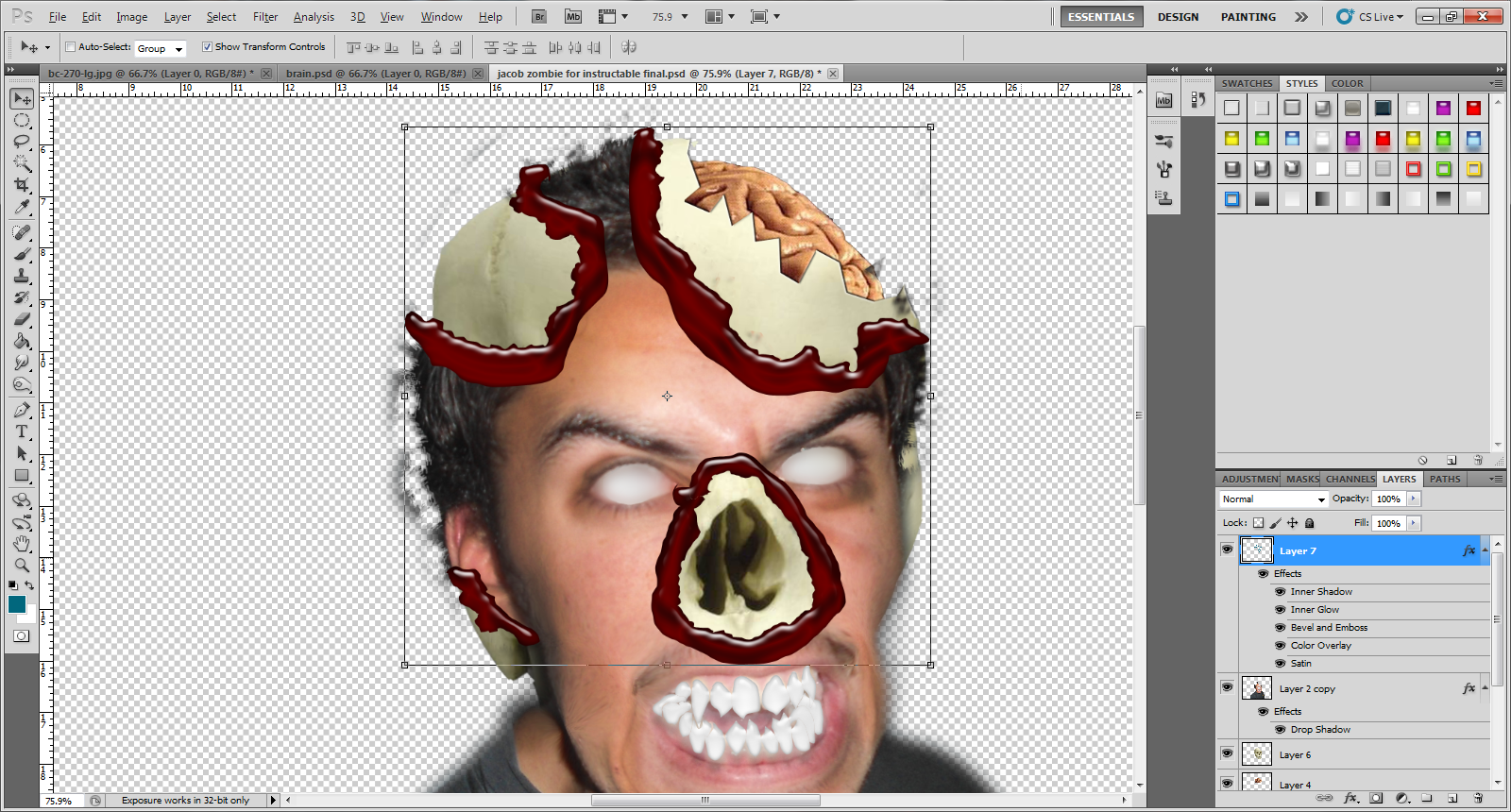This screenshot has width=1511, height=812.
Task: Select the Healing Brush tool
Action: pos(22,232)
